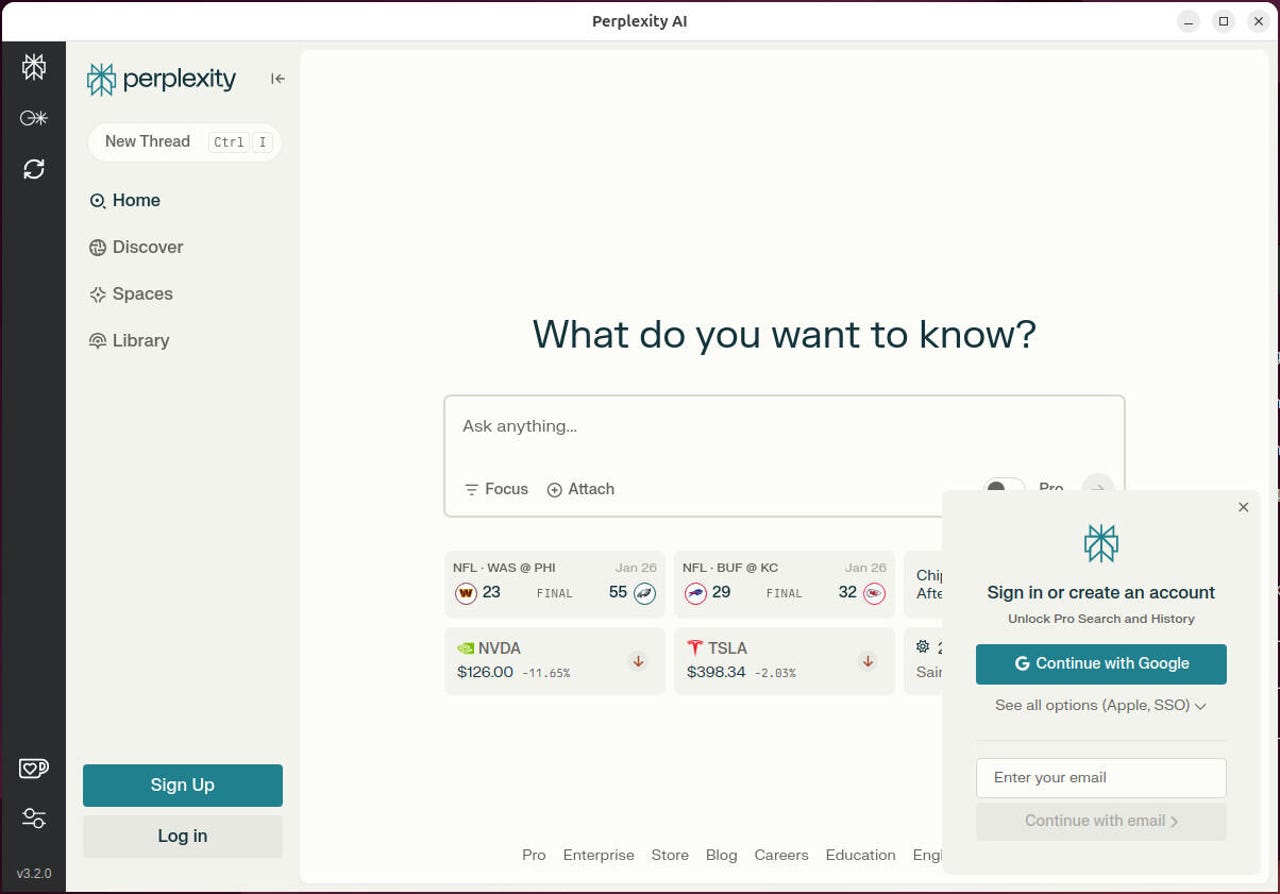Click the 'Unlock Pro Search and History' text

point(1101,619)
